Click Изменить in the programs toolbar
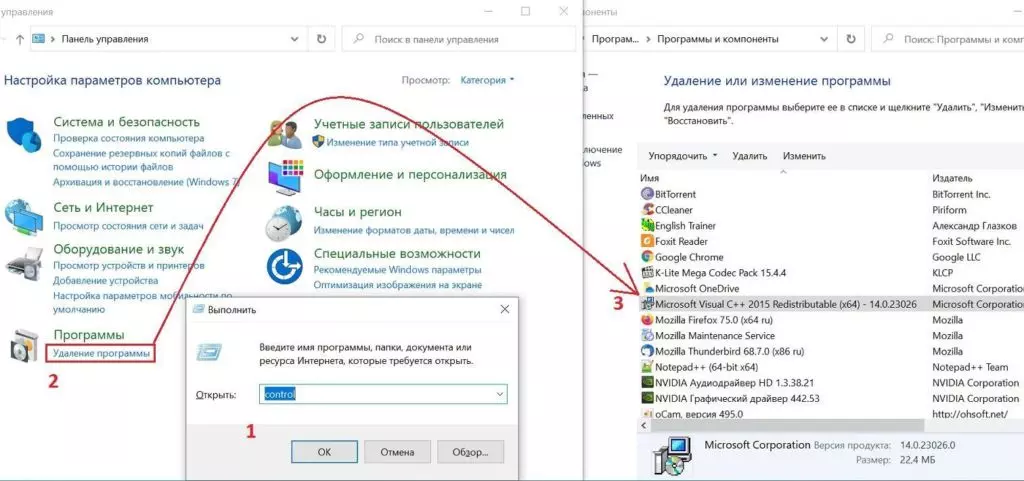1024x481 pixels. pos(804,156)
